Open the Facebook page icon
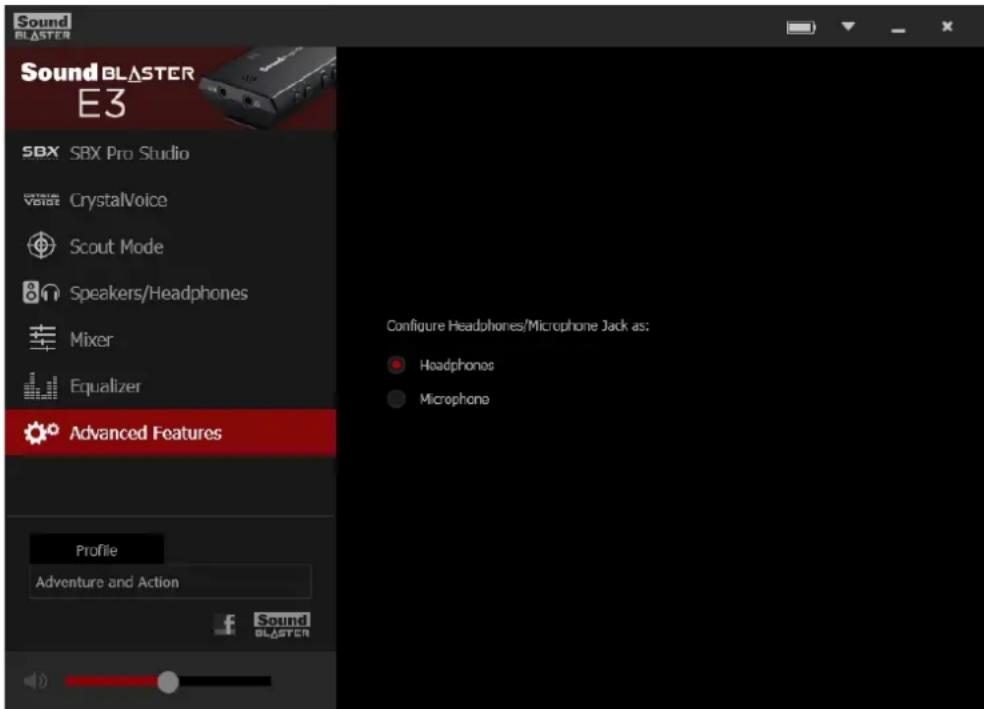The height and width of the screenshot is (709, 984). pyautogui.click(x=225, y=624)
